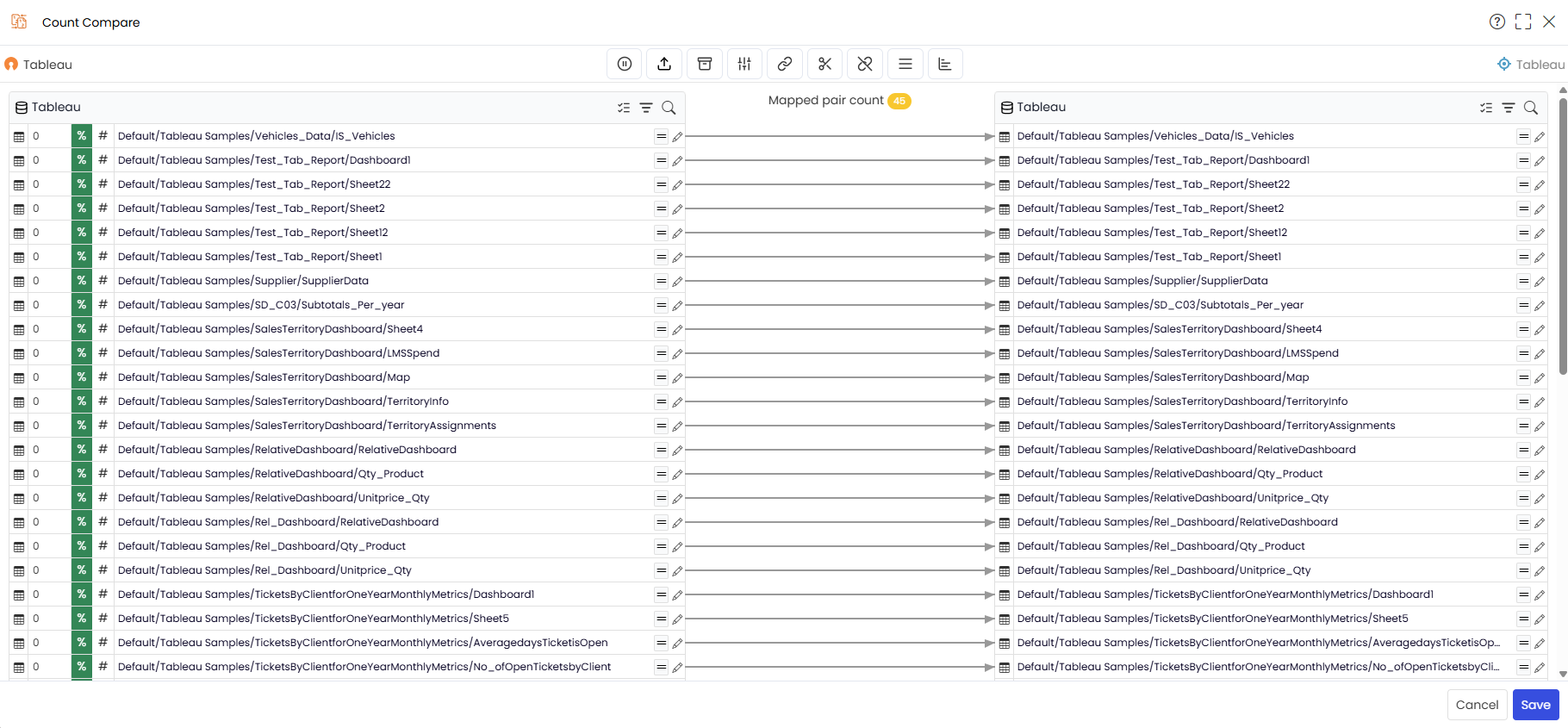
Task: Select left row AveragedaysTicketisOpen
Action: tap(347, 643)
